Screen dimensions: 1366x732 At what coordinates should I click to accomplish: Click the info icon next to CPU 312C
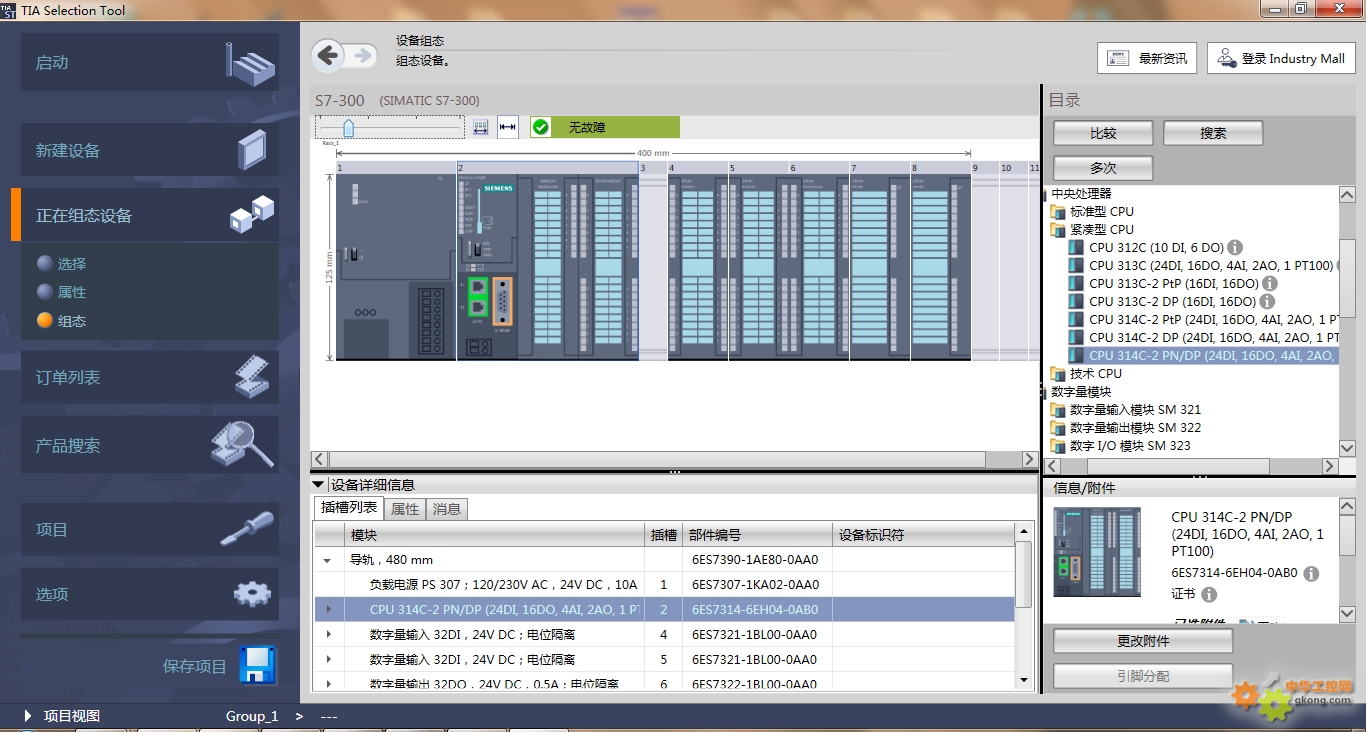pos(1235,247)
